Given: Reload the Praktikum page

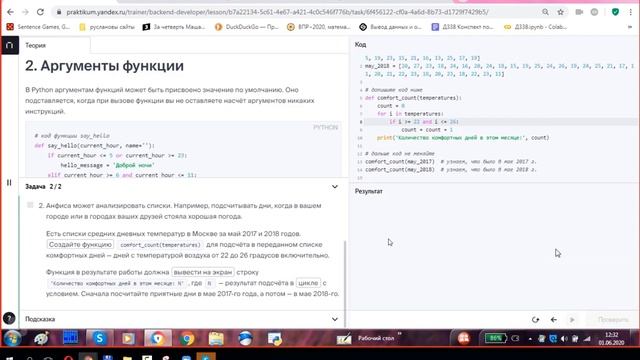Looking at the screenshot, I should (x=40, y=12).
